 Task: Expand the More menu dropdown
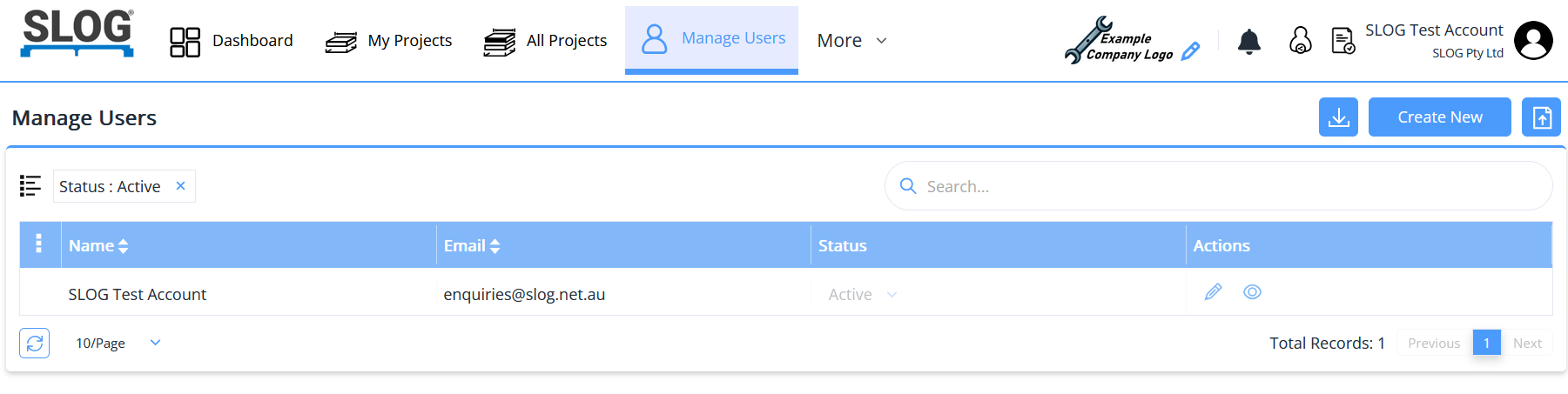[x=851, y=41]
